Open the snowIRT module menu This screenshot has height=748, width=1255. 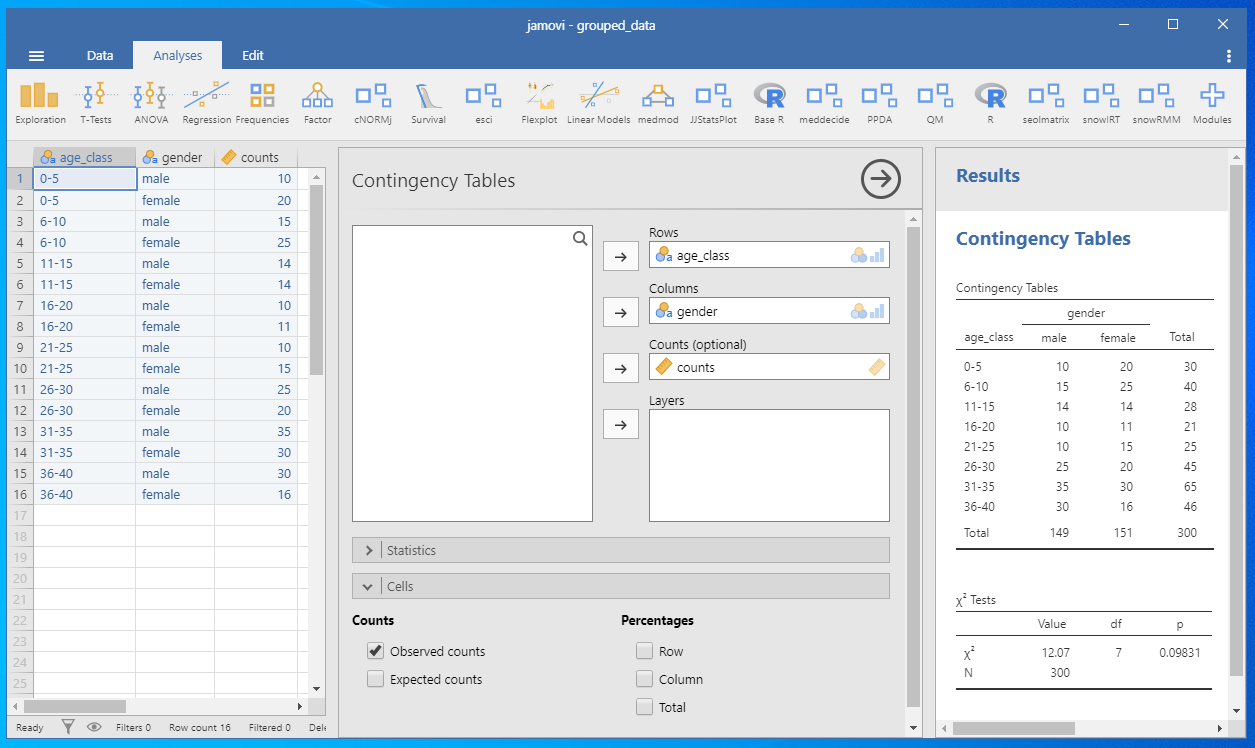click(x=1101, y=103)
